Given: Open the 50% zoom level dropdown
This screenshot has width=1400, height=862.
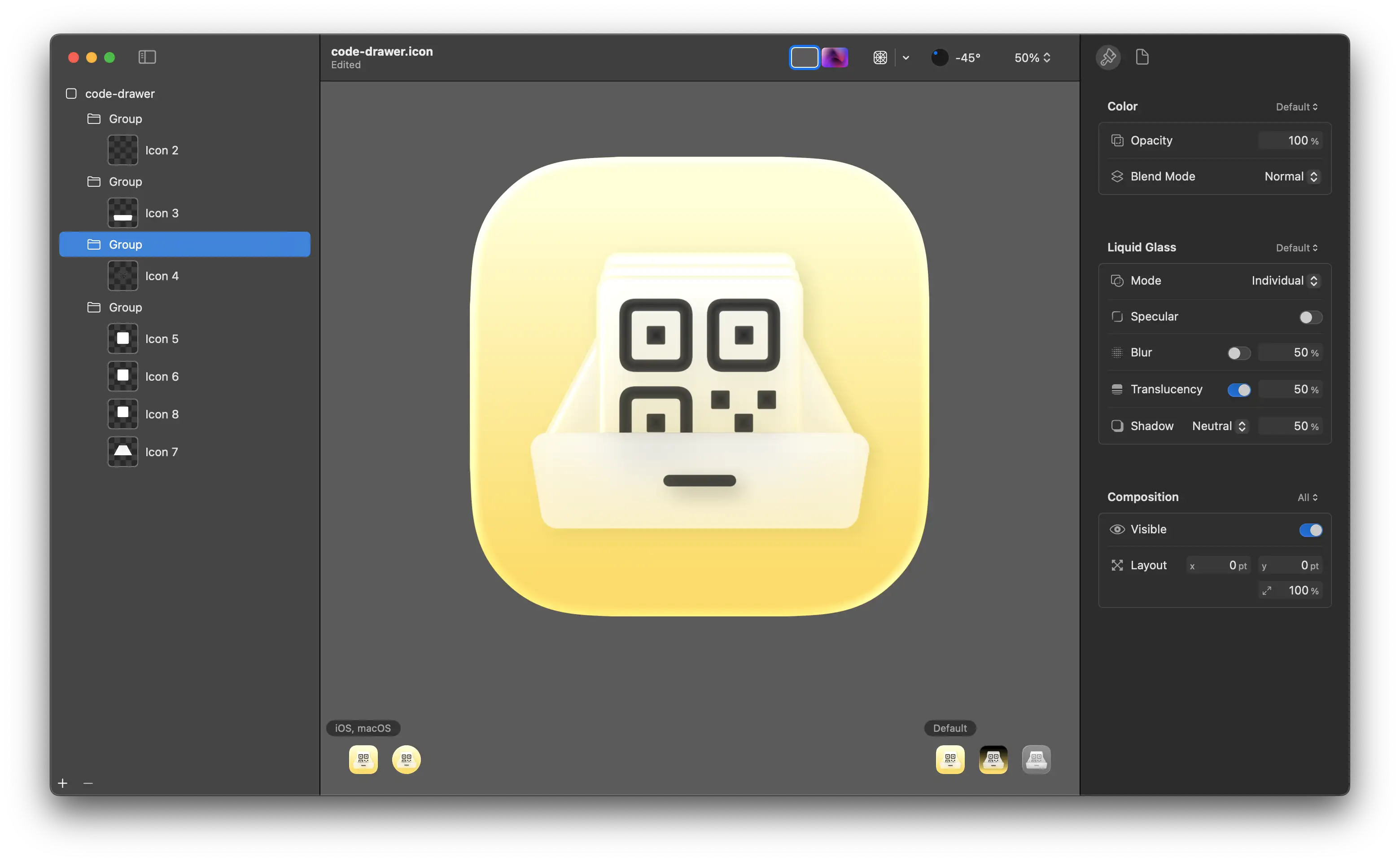Looking at the screenshot, I should (1032, 57).
